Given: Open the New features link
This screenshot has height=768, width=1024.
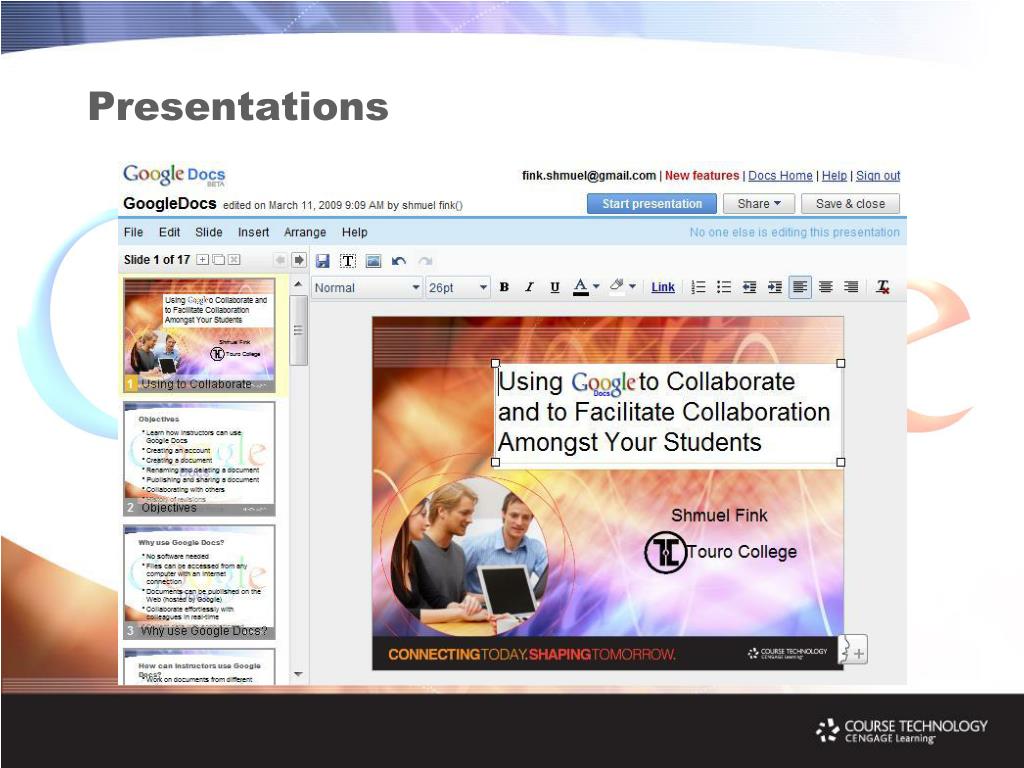Looking at the screenshot, I should click(x=702, y=175).
